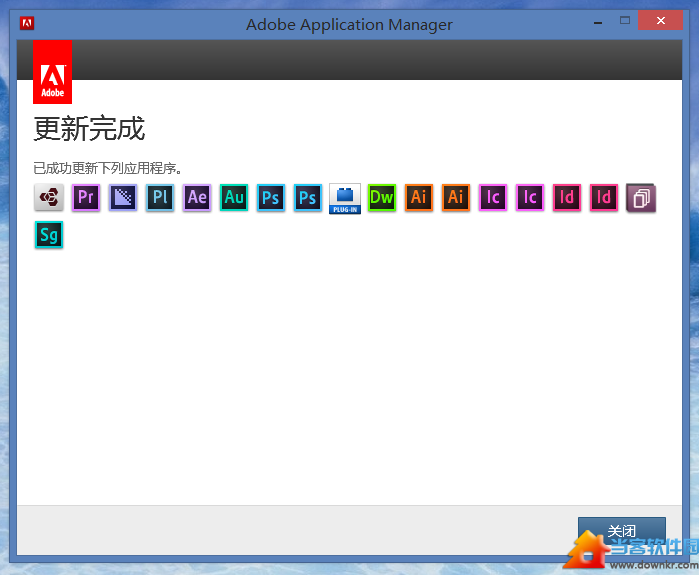
Task: Close the window with the red X
Action: click(660, 21)
